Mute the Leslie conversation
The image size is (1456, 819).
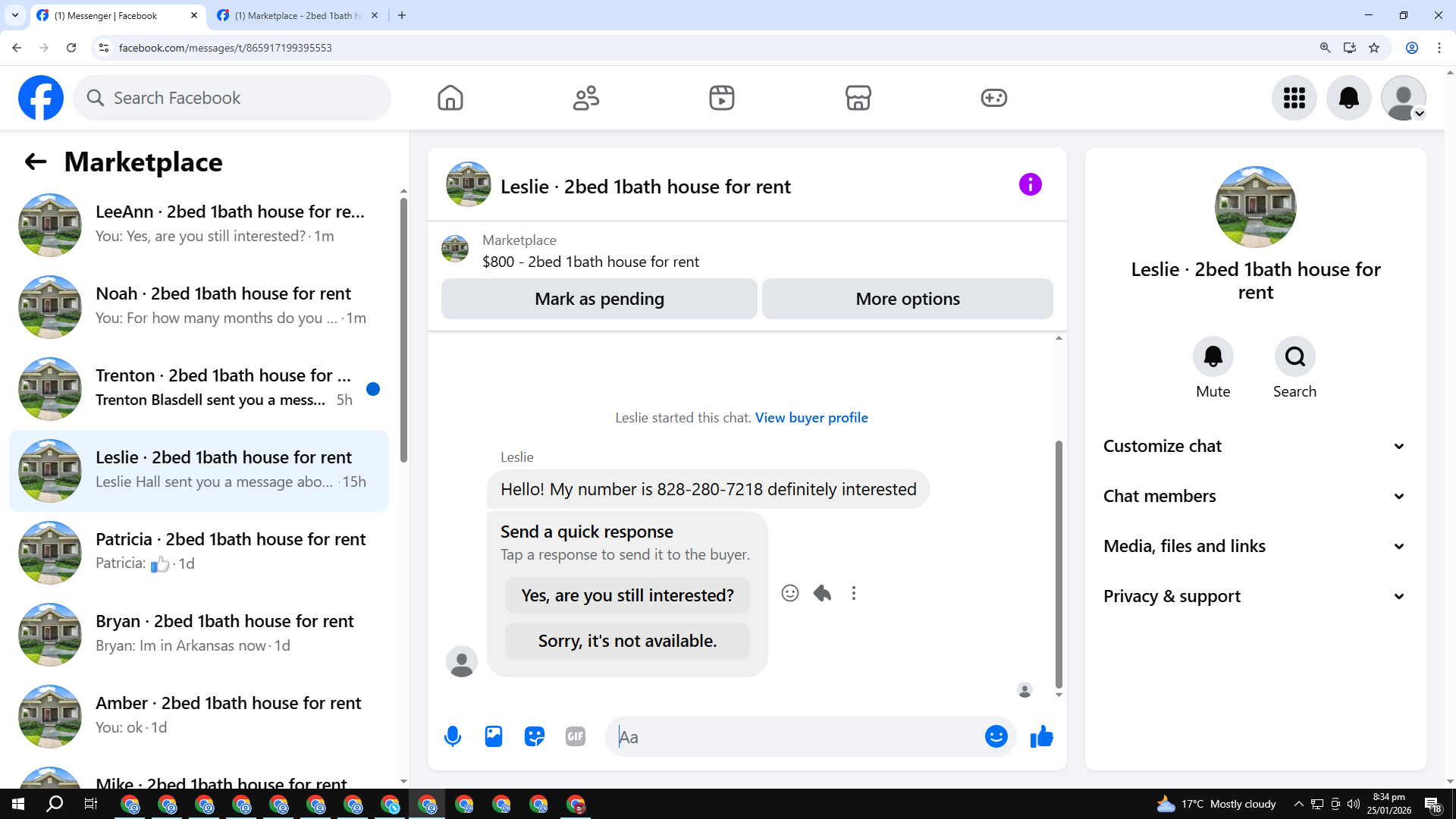click(1213, 356)
